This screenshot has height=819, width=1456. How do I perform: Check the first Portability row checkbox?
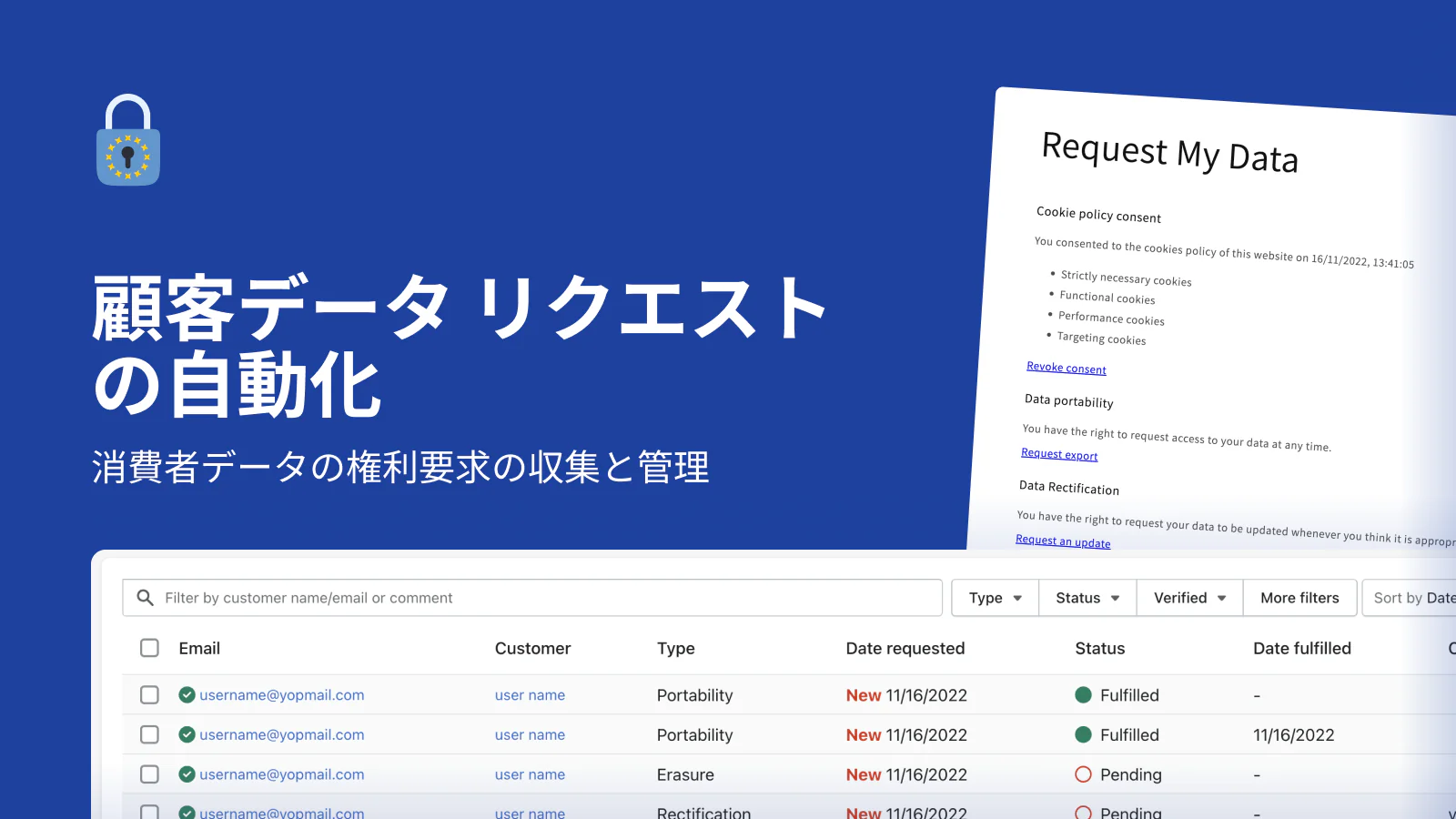click(x=149, y=695)
